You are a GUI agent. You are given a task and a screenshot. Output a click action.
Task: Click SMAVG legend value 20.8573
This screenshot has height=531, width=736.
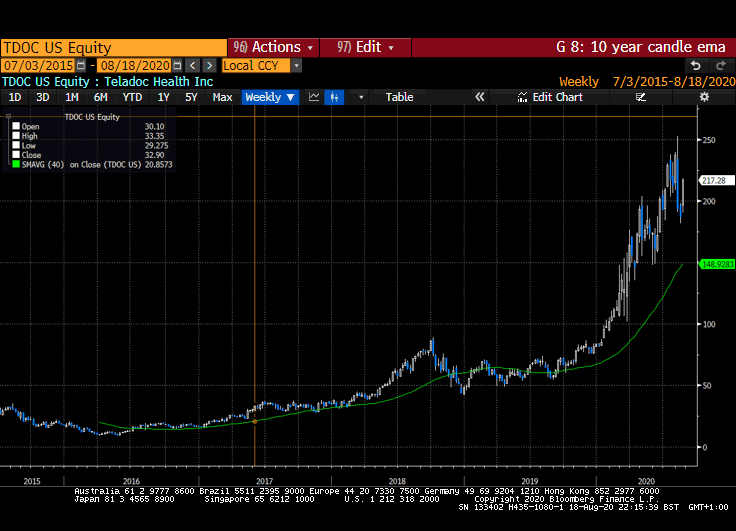tap(159, 164)
